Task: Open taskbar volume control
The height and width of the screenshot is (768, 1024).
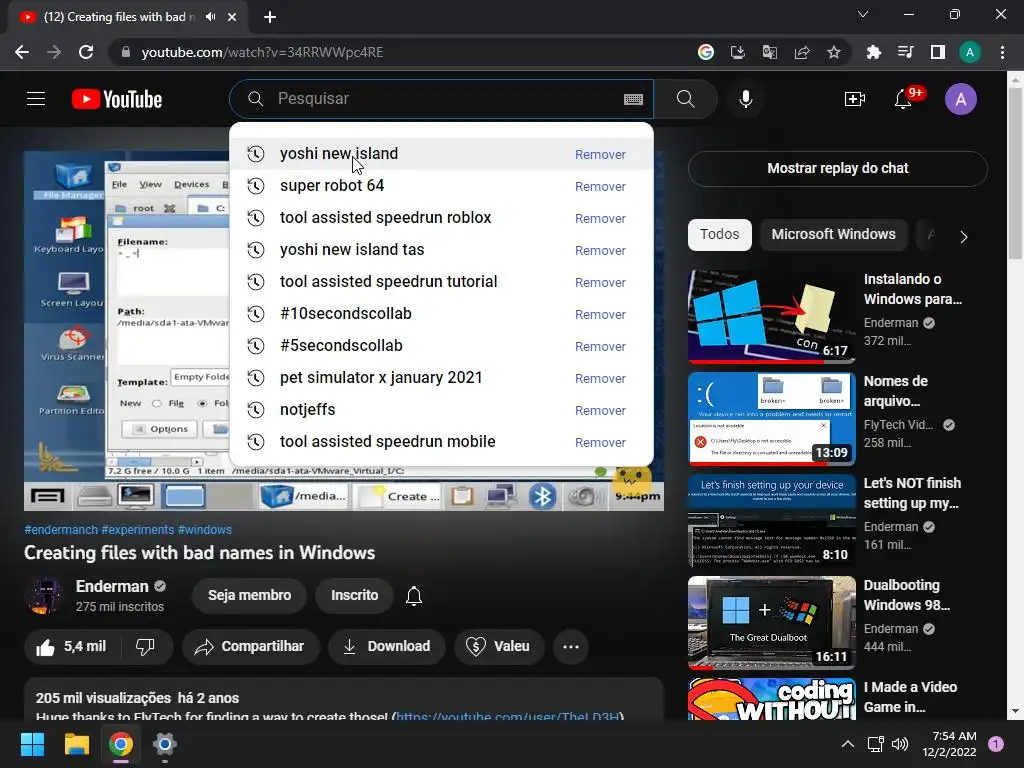Action: point(900,744)
